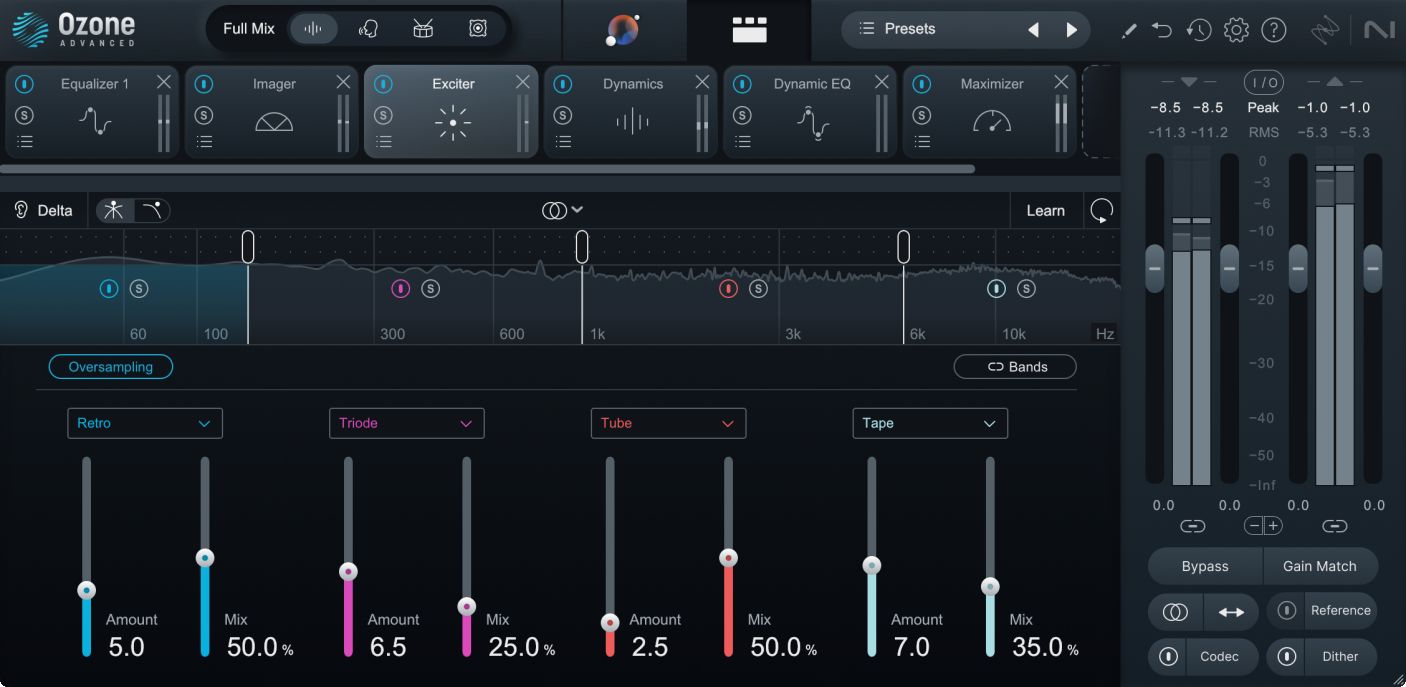
Task: Select the Maximizer module tab
Action: pyautogui.click(x=989, y=112)
